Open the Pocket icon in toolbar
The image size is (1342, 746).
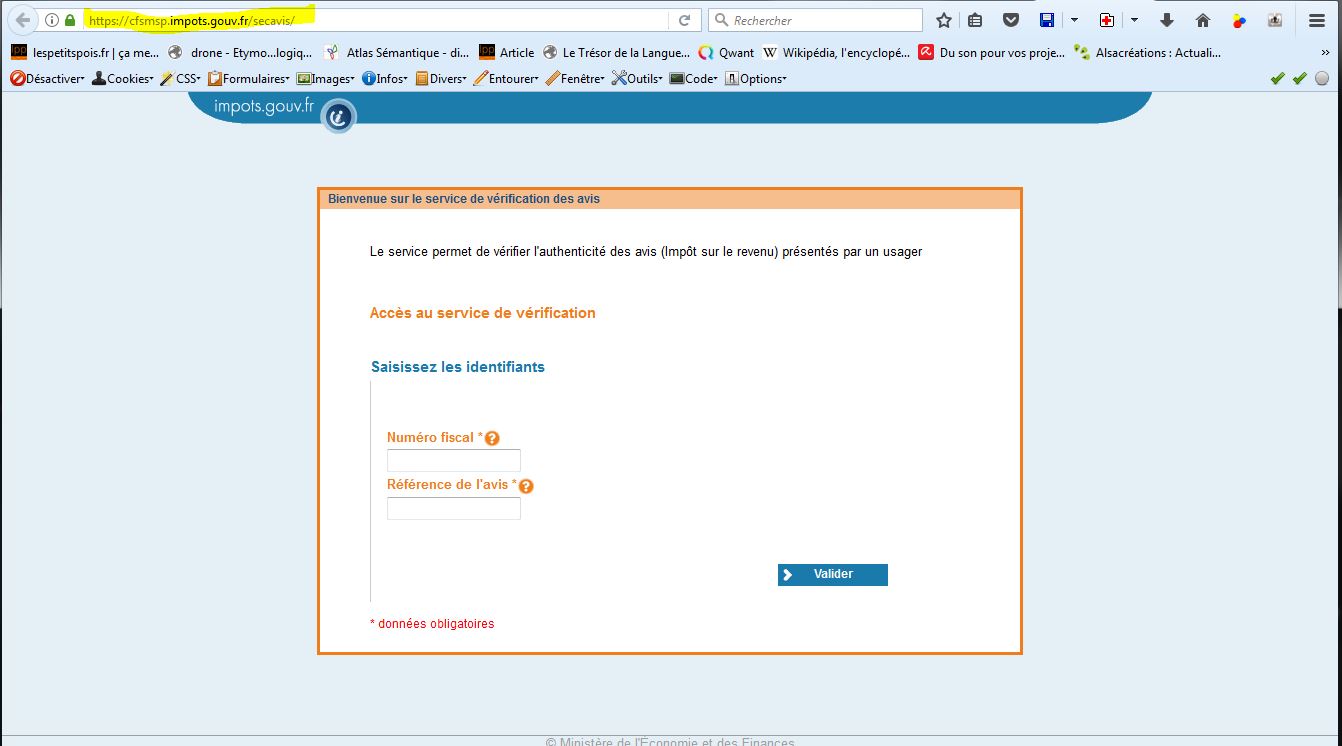coord(1010,20)
